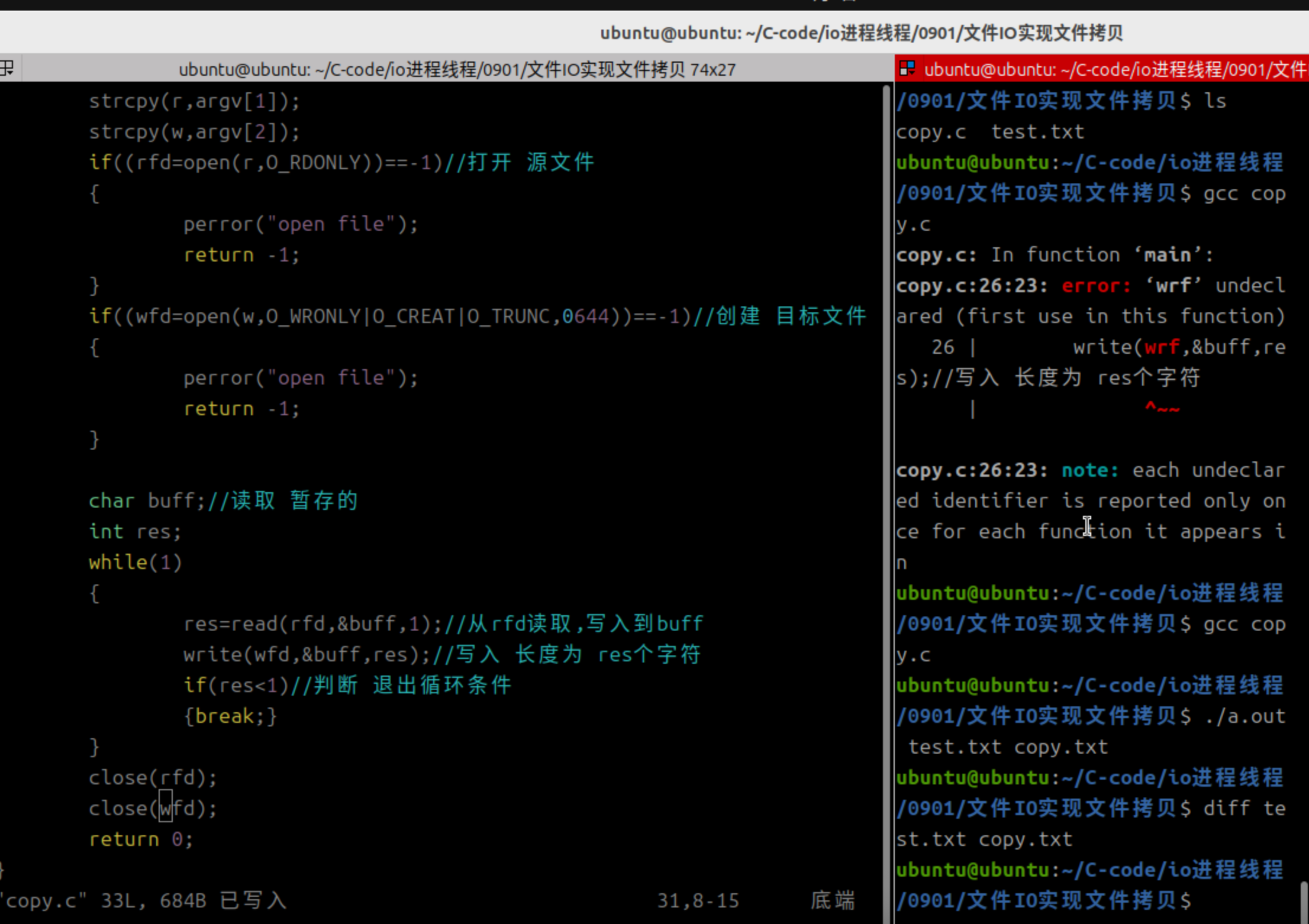
Task: Click 'ls' command in right terminal
Action: tap(1215, 101)
